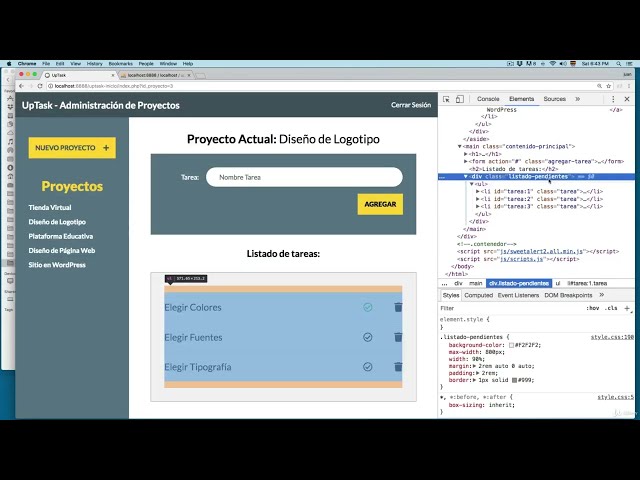This screenshot has height=480, width=640.
Task: Open the Diseño de Página Web project
Action: point(62,250)
